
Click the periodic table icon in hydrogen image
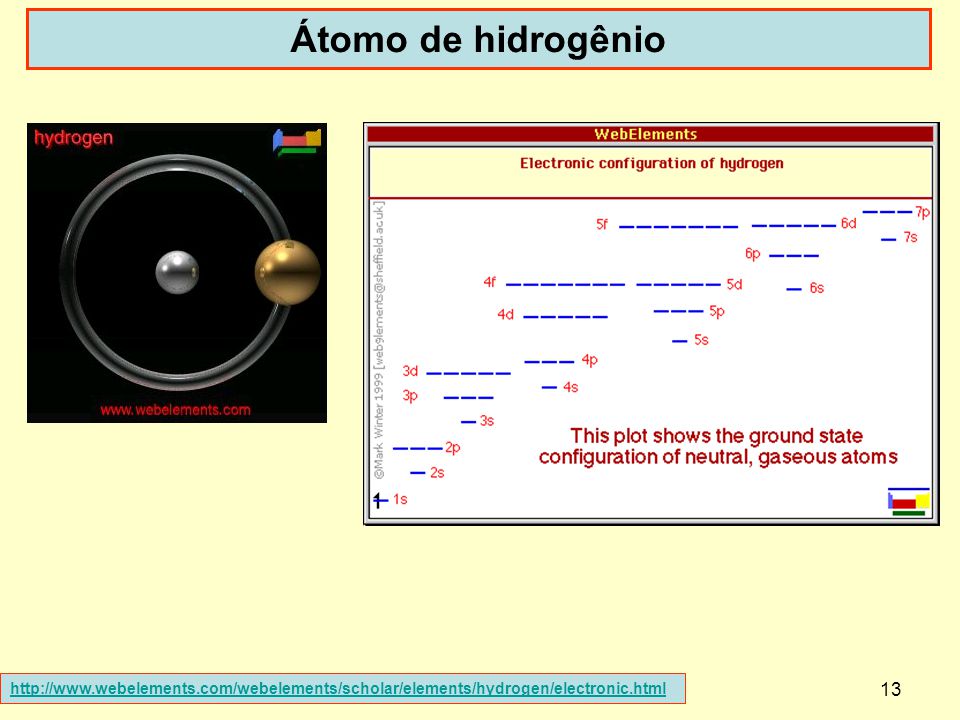pyautogui.click(x=297, y=141)
